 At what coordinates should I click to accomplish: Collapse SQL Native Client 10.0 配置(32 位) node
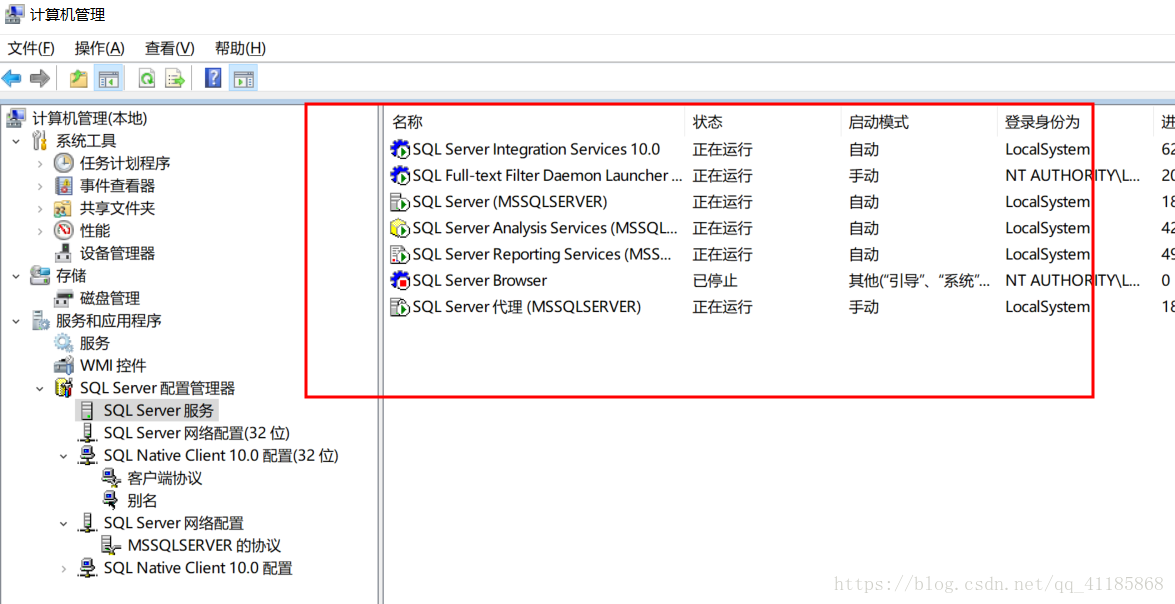tap(64, 456)
